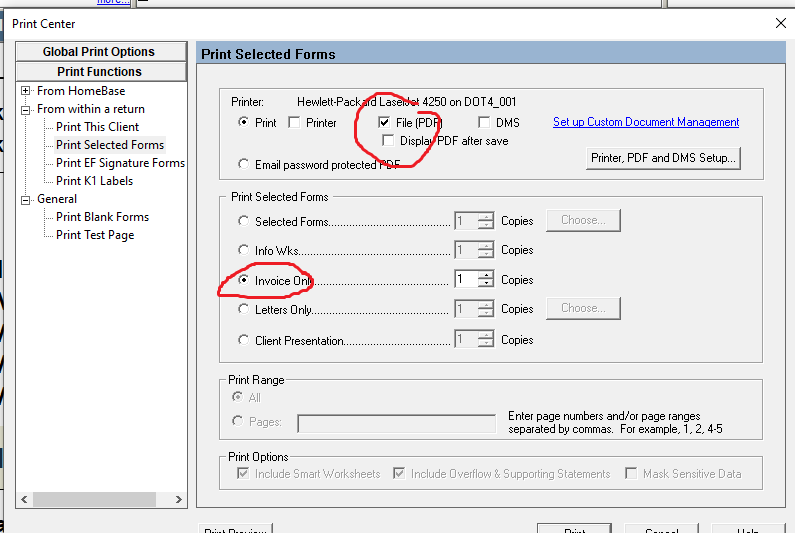Click the sidebar horizontal scrollbar

coord(100,499)
